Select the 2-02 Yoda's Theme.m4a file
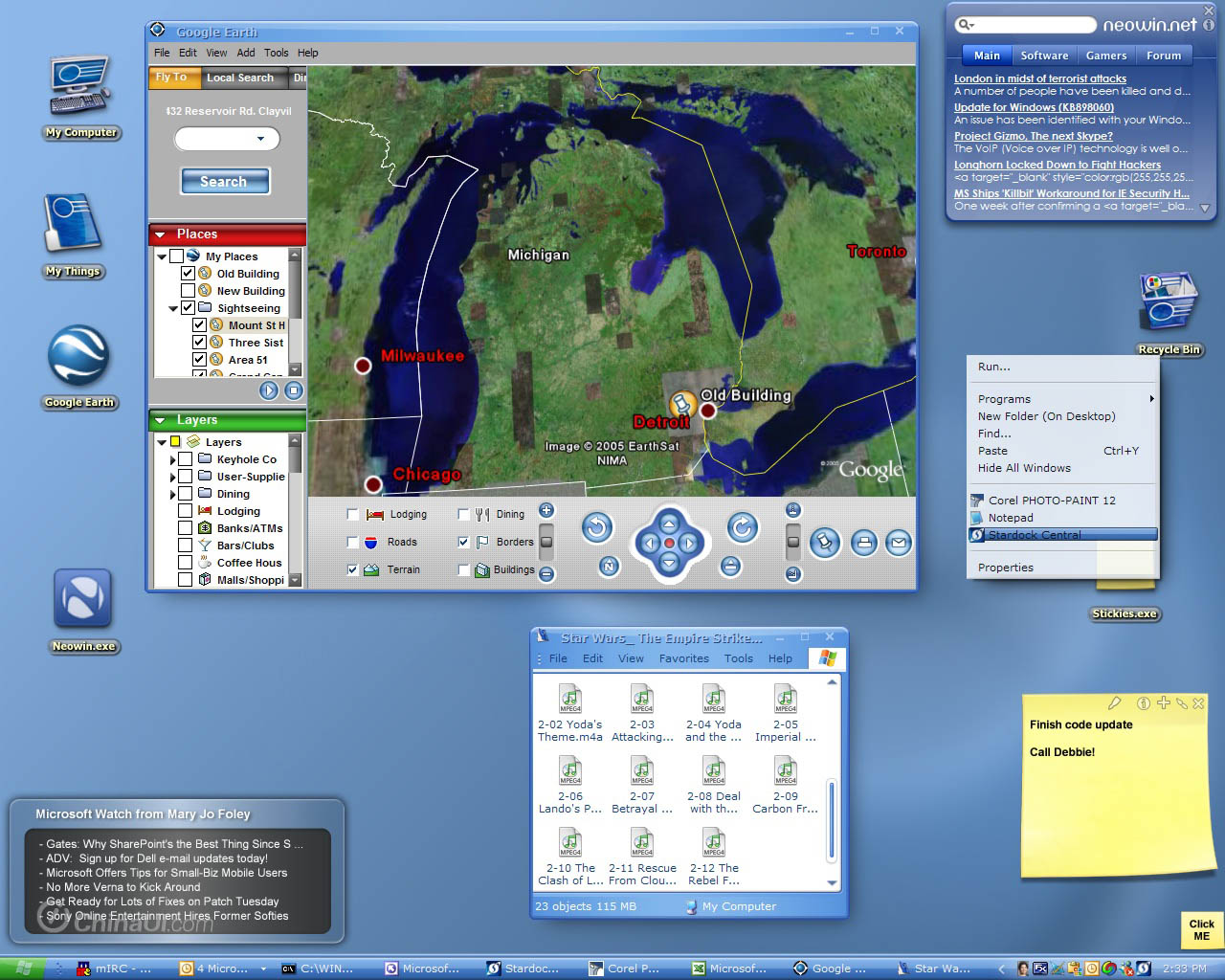1225x980 pixels. (569, 714)
